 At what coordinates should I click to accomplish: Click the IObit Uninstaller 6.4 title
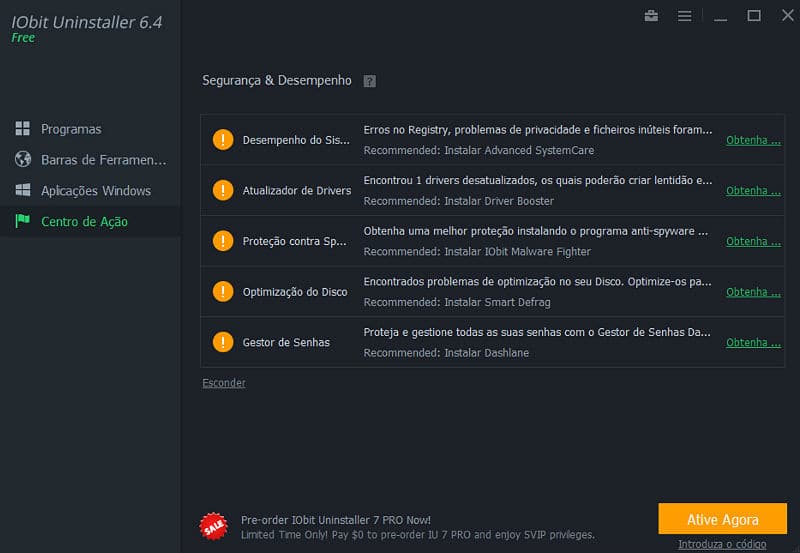[x=87, y=22]
